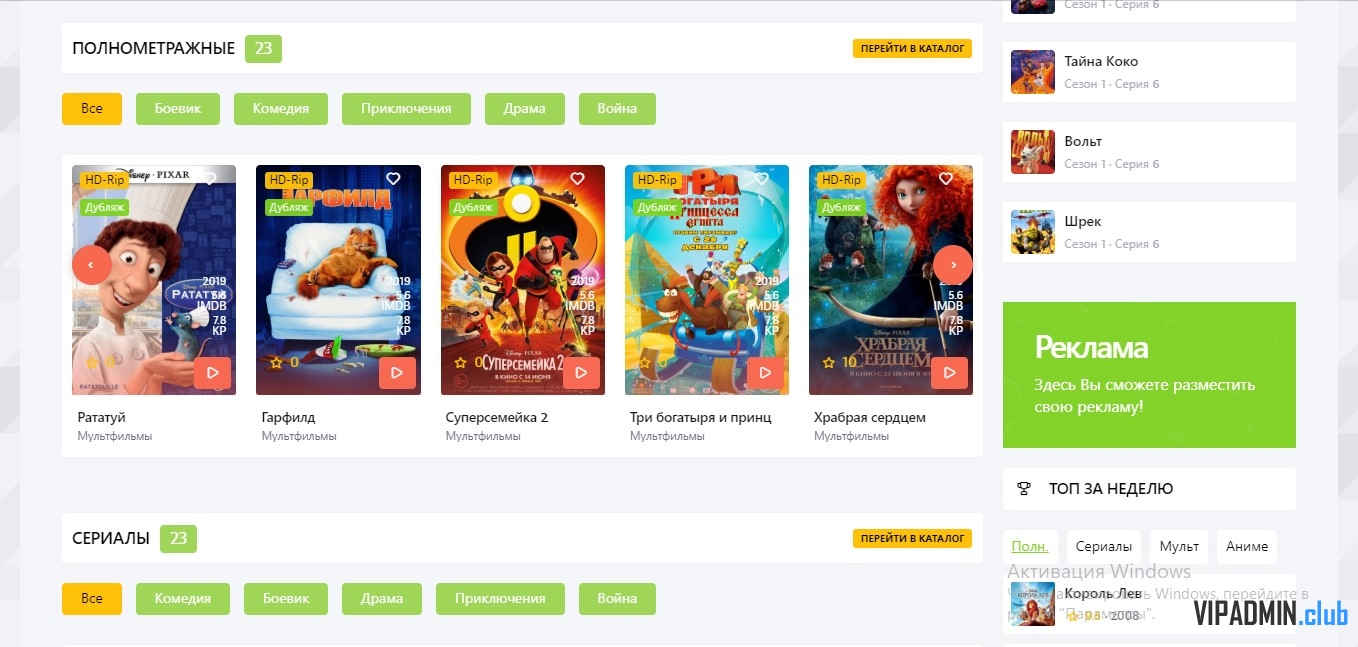
Task: Click the carousel next arrow button
Action: (953, 265)
